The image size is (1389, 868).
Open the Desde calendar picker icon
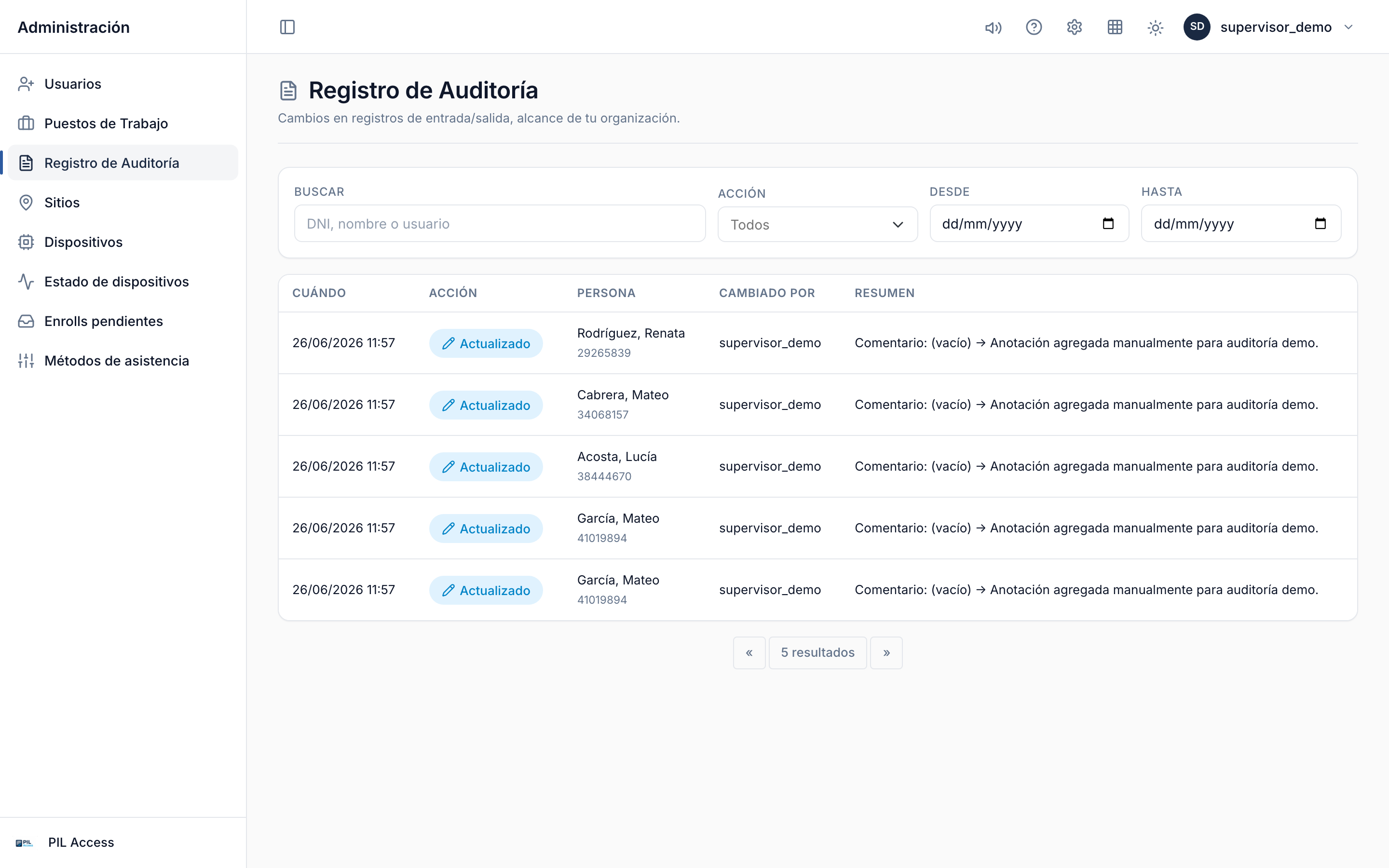point(1108,224)
